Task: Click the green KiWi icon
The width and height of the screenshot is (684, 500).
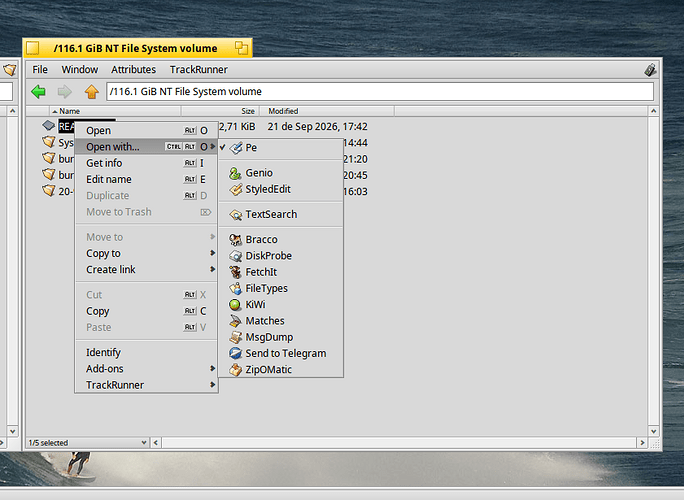Action: point(236,305)
